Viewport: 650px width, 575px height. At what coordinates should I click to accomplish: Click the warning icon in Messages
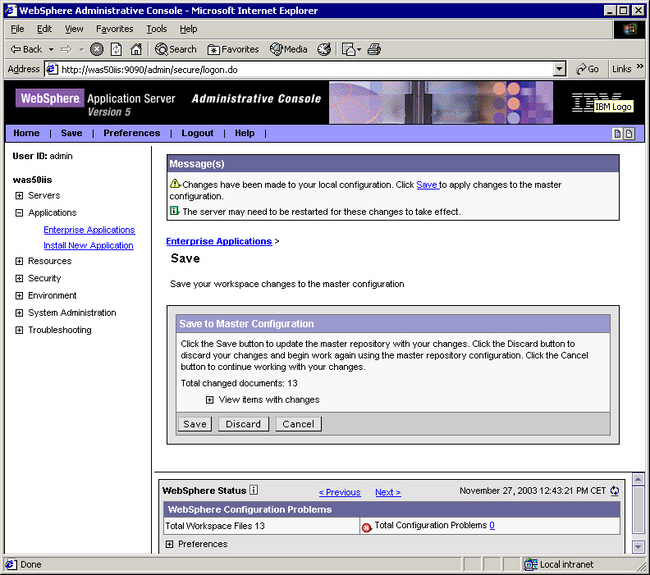click(175, 184)
